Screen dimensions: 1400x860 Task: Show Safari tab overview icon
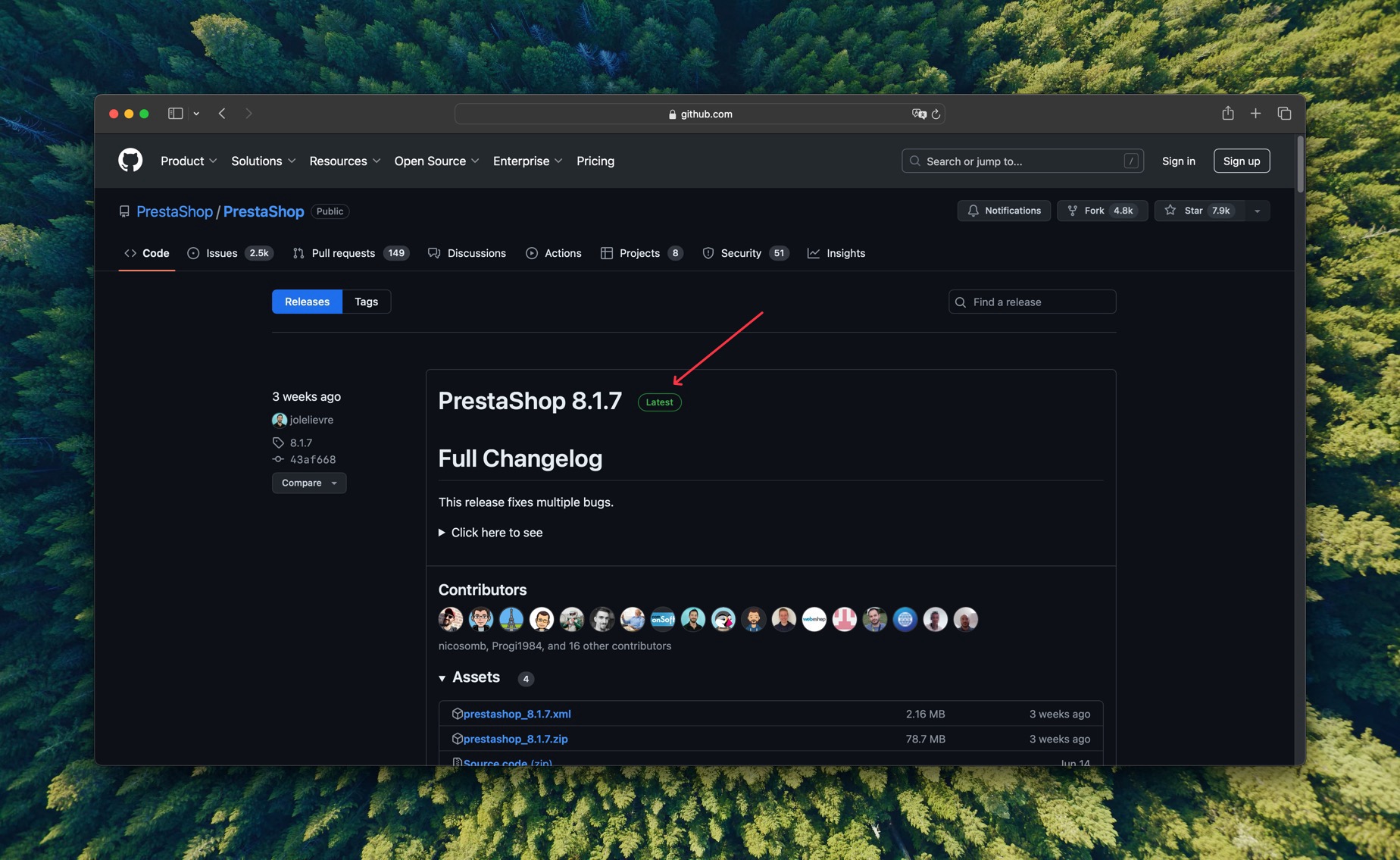1284,114
